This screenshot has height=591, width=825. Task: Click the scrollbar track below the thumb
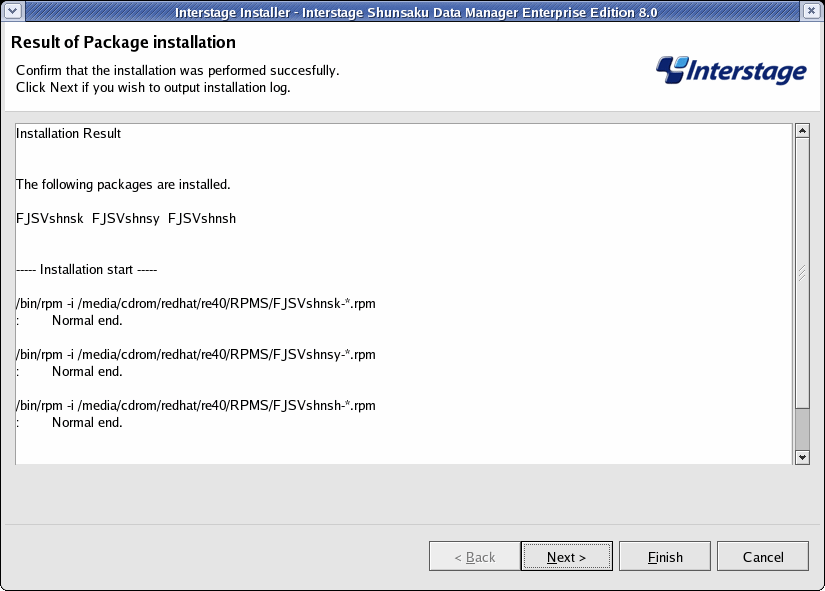pyautogui.click(x=802, y=429)
